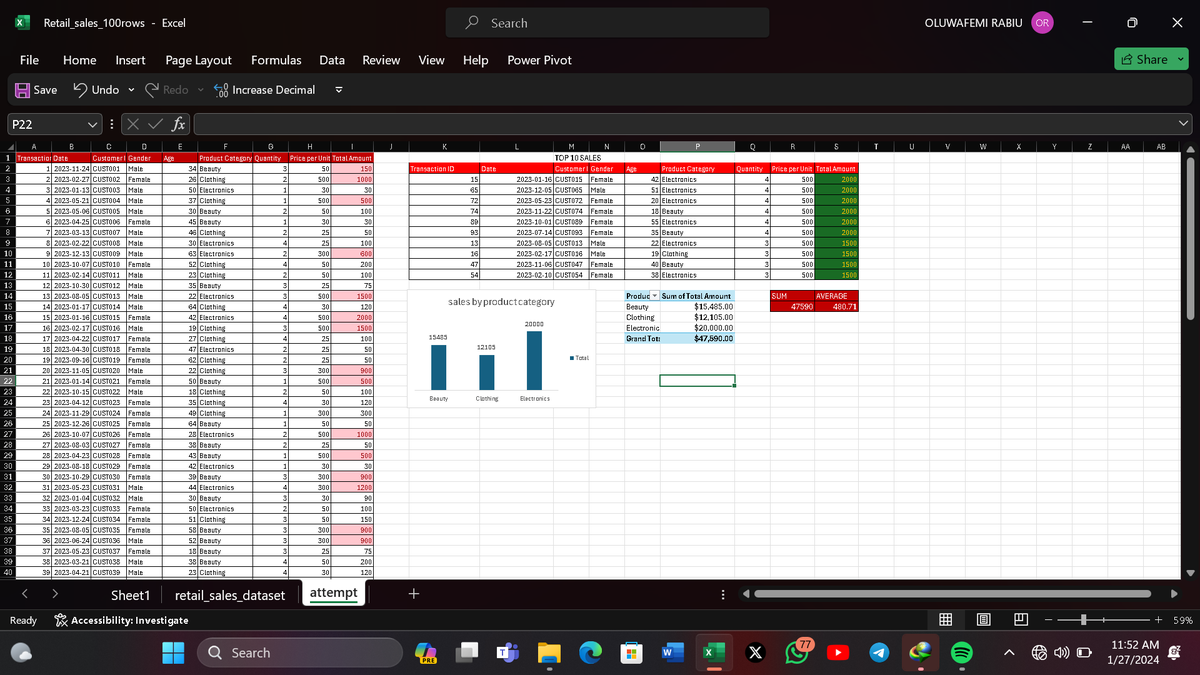Click the Accessibility Investigate status icon
This screenshot has width=1200, height=675.
60,620
